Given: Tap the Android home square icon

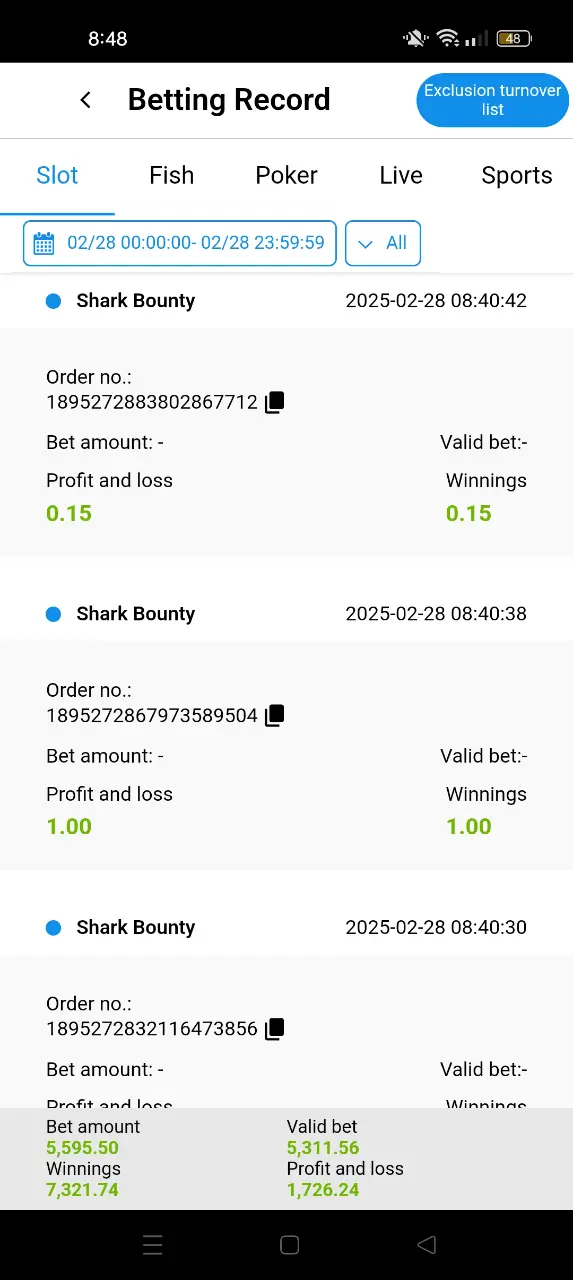Looking at the screenshot, I should tap(290, 1245).
